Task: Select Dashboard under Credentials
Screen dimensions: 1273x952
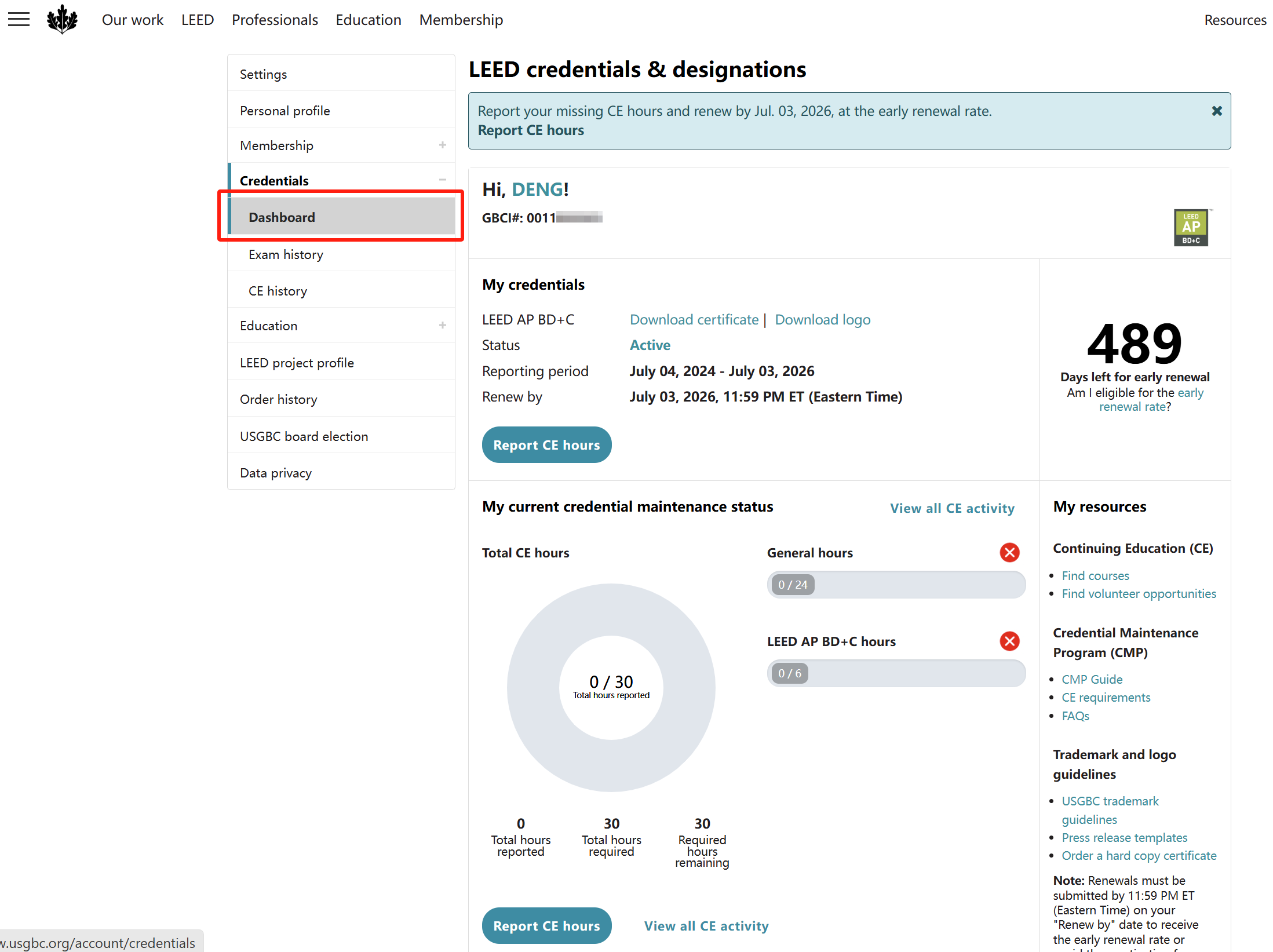Action: pos(341,217)
